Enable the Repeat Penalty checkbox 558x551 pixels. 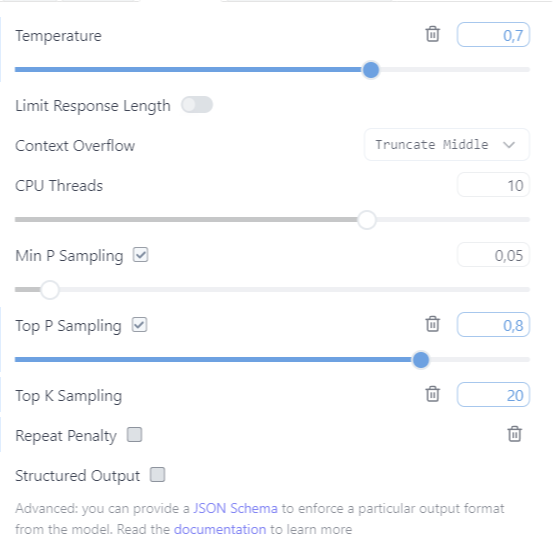(135, 435)
